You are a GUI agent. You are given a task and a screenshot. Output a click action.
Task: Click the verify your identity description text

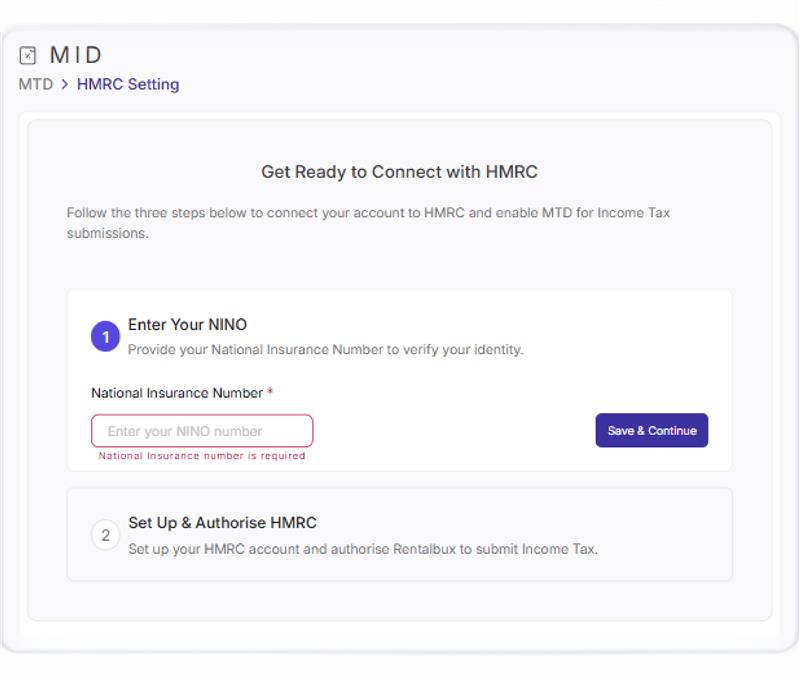click(325, 349)
